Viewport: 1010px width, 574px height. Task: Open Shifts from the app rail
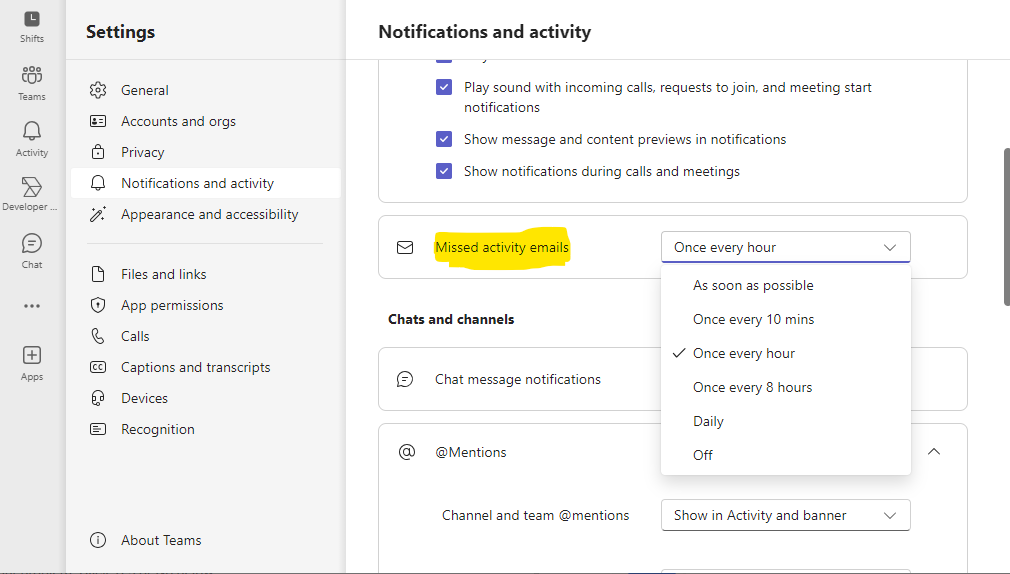pos(32,27)
